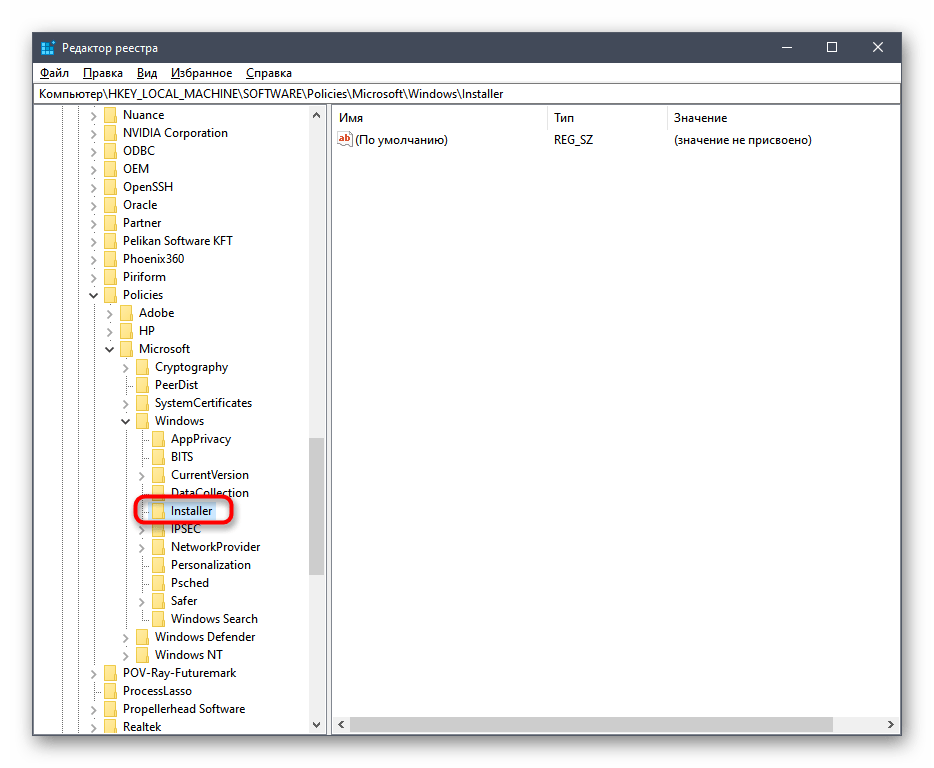This screenshot has height=768, width=934.
Task: Click the Psched folder icon
Action: tap(158, 583)
